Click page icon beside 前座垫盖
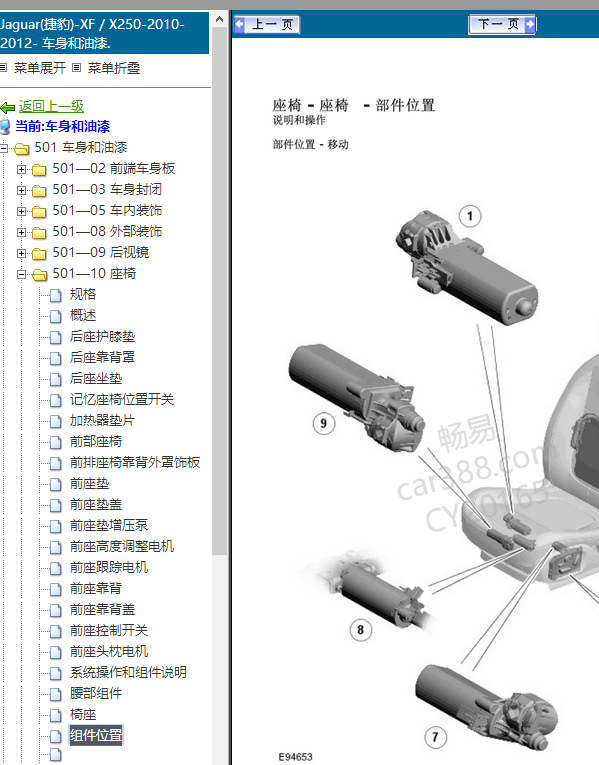The width and height of the screenshot is (599, 765). tap(56, 505)
